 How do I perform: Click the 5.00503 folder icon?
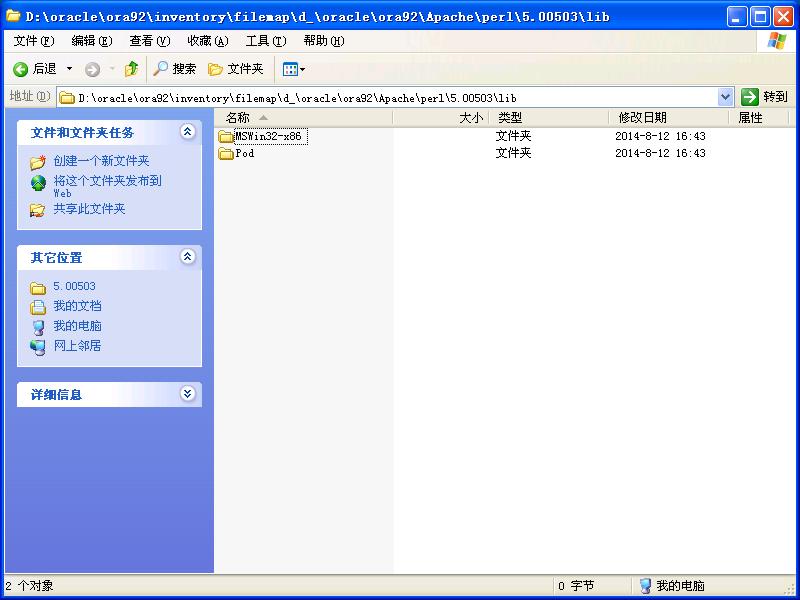pyautogui.click(x=38, y=288)
